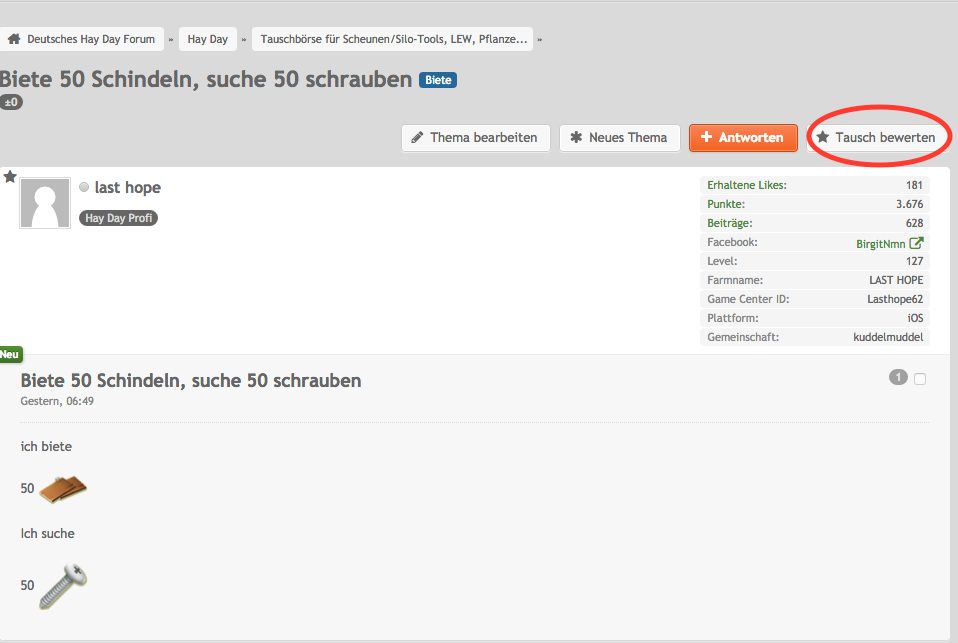This screenshot has width=958, height=643.
Task: Go to Hay Day breadcrumb
Action: coord(208,40)
